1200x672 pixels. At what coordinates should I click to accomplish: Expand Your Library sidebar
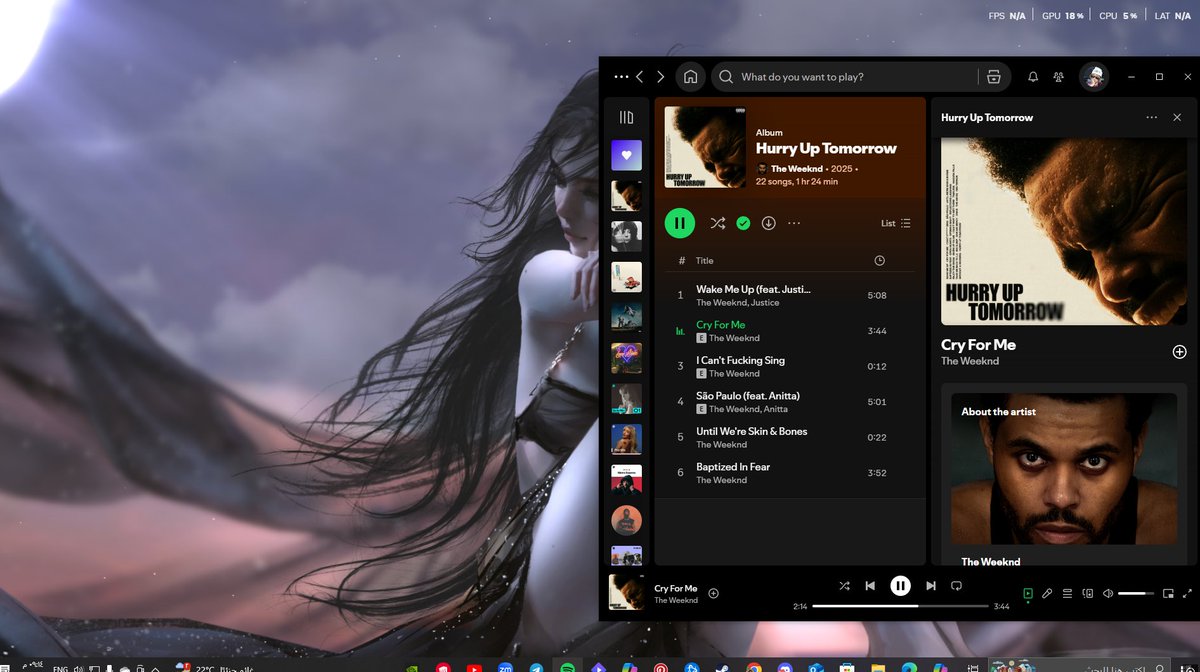click(627, 117)
